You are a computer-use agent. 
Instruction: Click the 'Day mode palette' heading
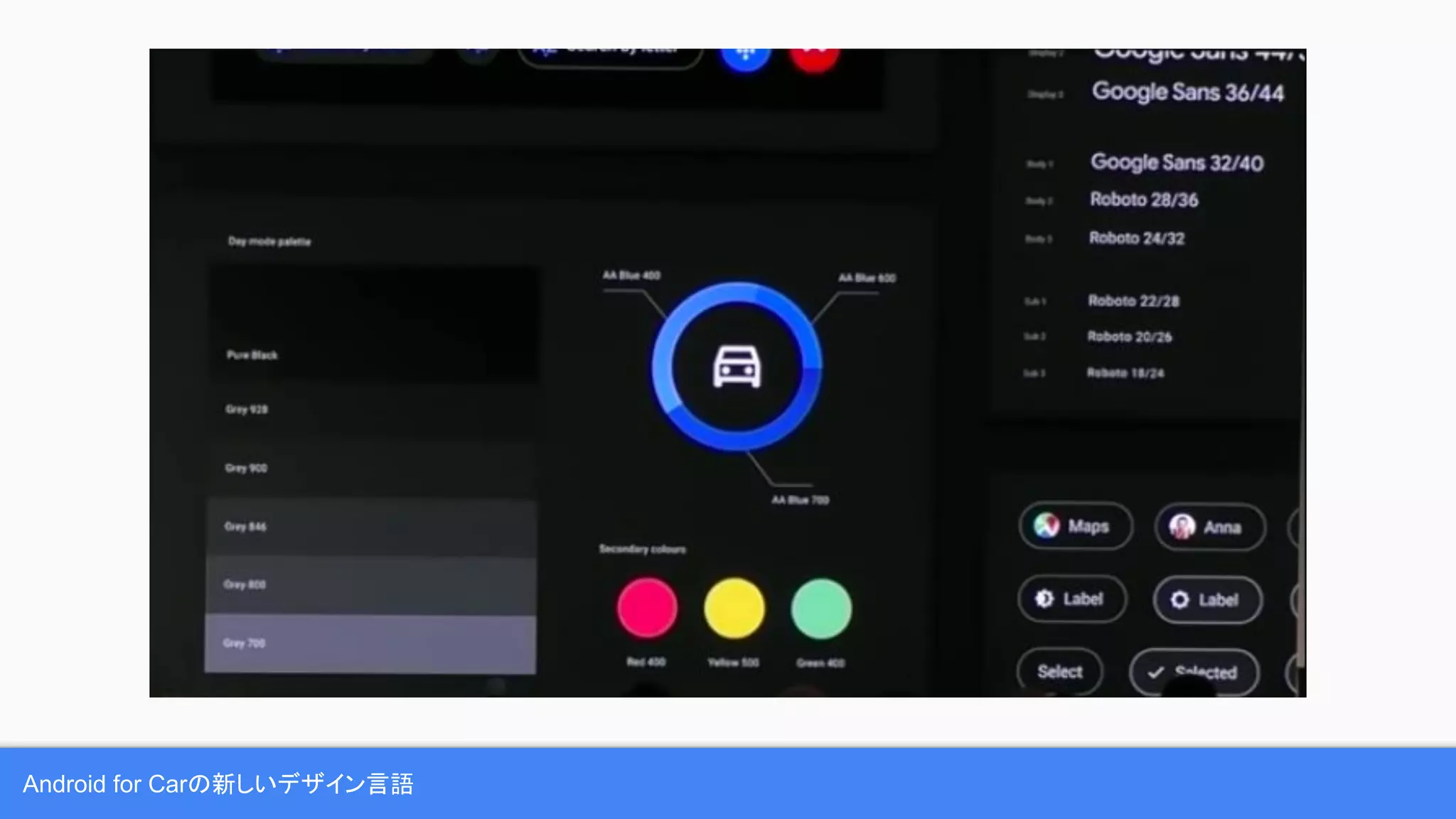tap(269, 242)
